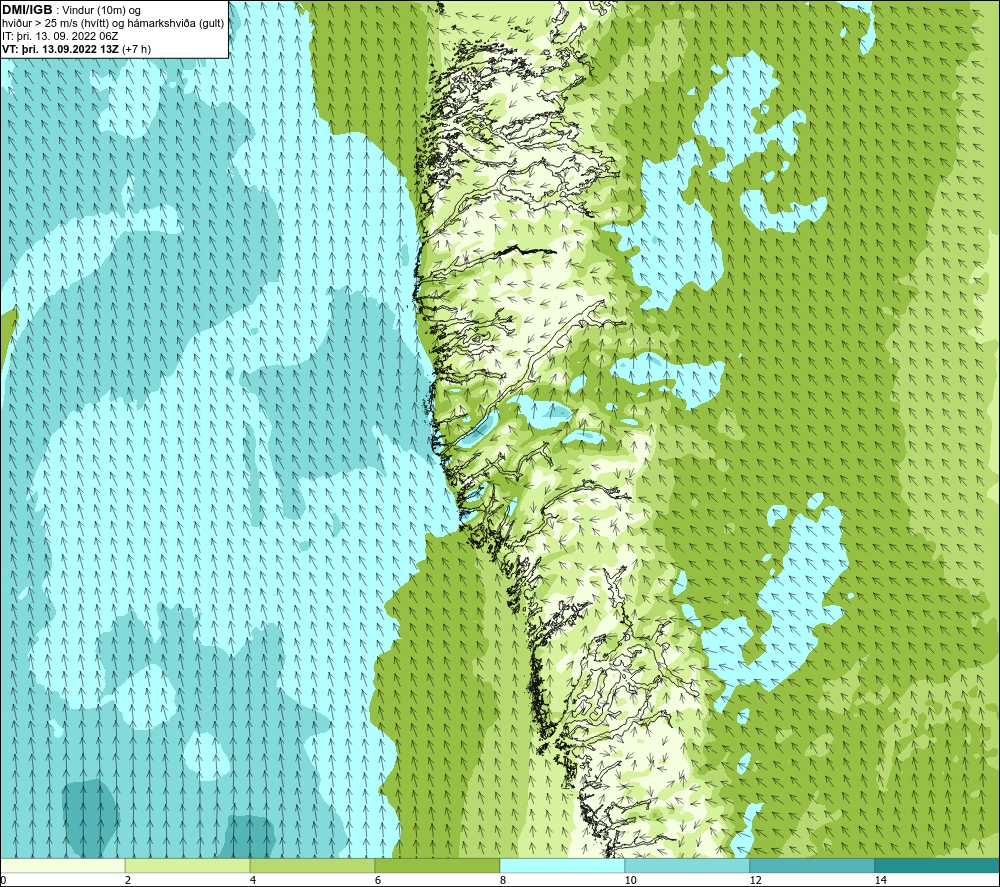Image resolution: width=1000 pixels, height=887 pixels.
Task: Click the 'VT: þri. 13.09.2022 13Z (+7 h)' line
Action: coord(77,49)
